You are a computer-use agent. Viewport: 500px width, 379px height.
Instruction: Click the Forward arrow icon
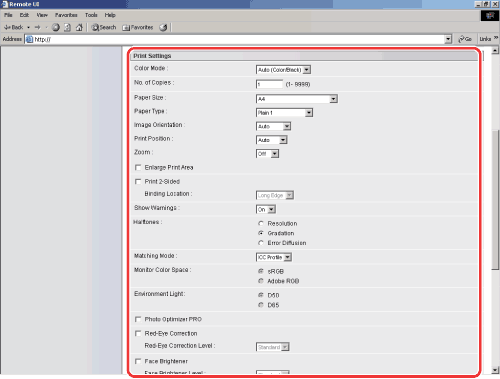click(x=37, y=27)
